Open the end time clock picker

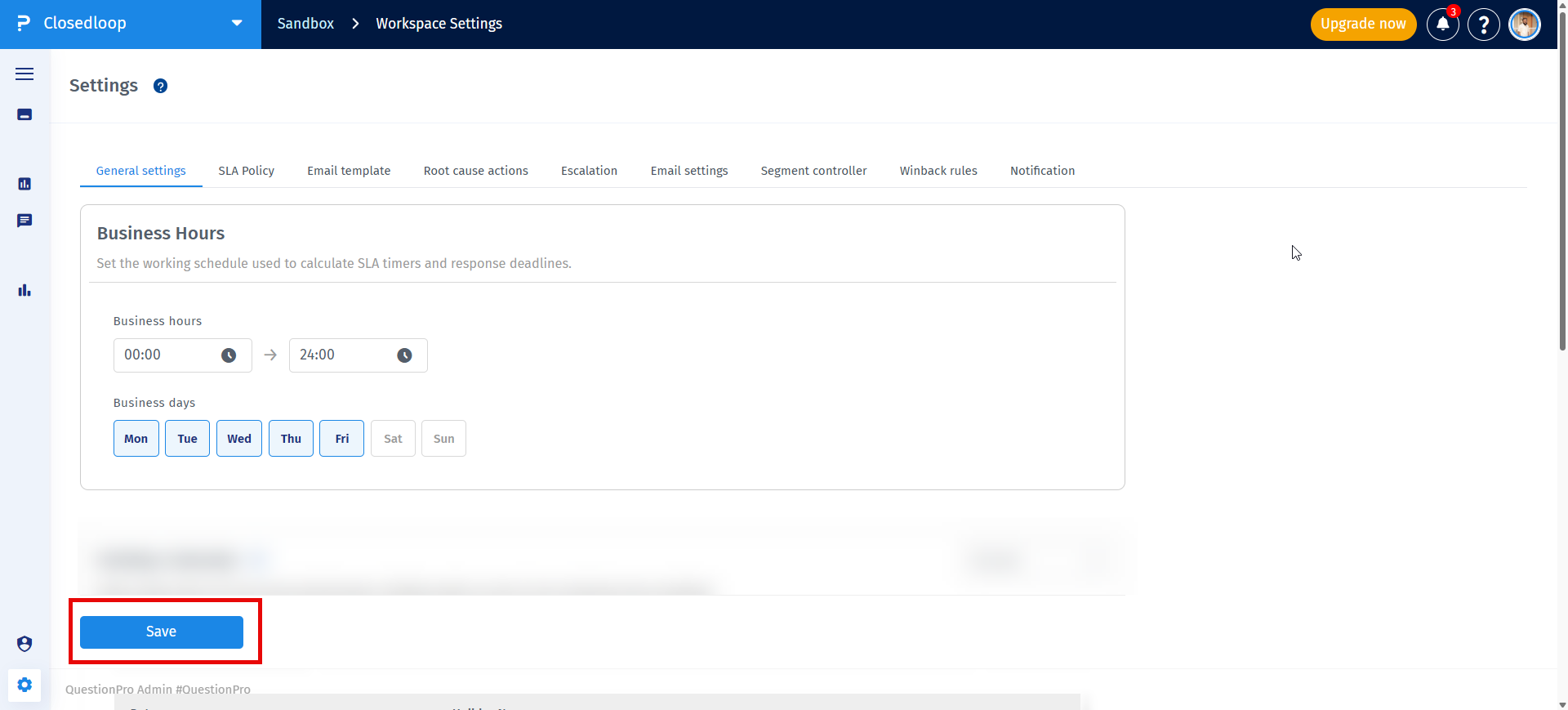[404, 355]
